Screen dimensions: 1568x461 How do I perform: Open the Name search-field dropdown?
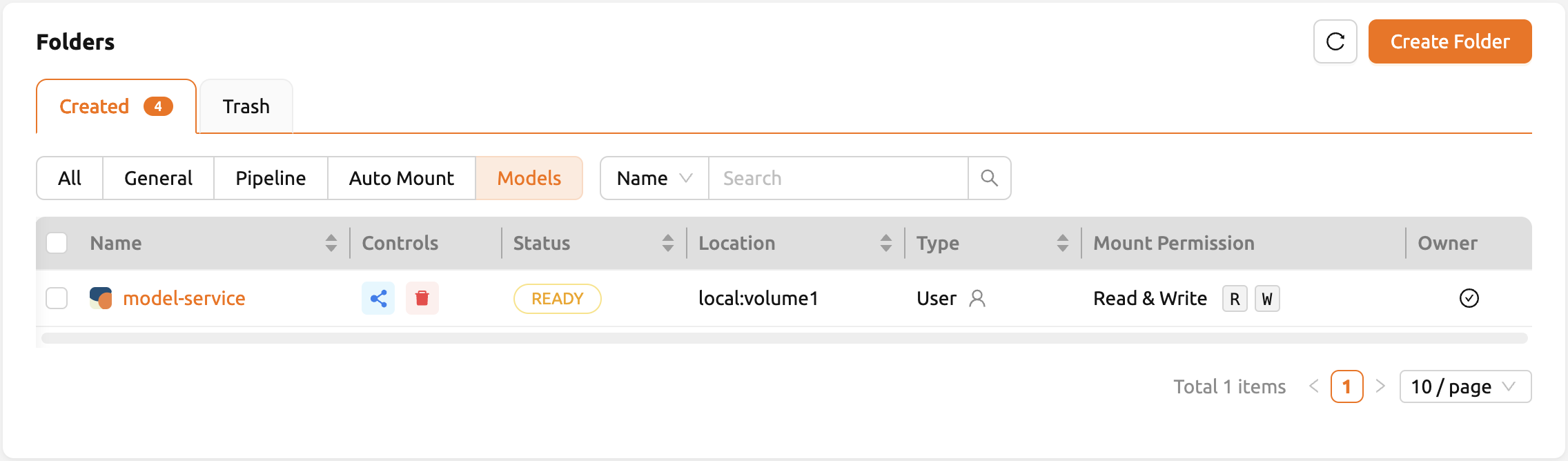click(x=654, y=178)
